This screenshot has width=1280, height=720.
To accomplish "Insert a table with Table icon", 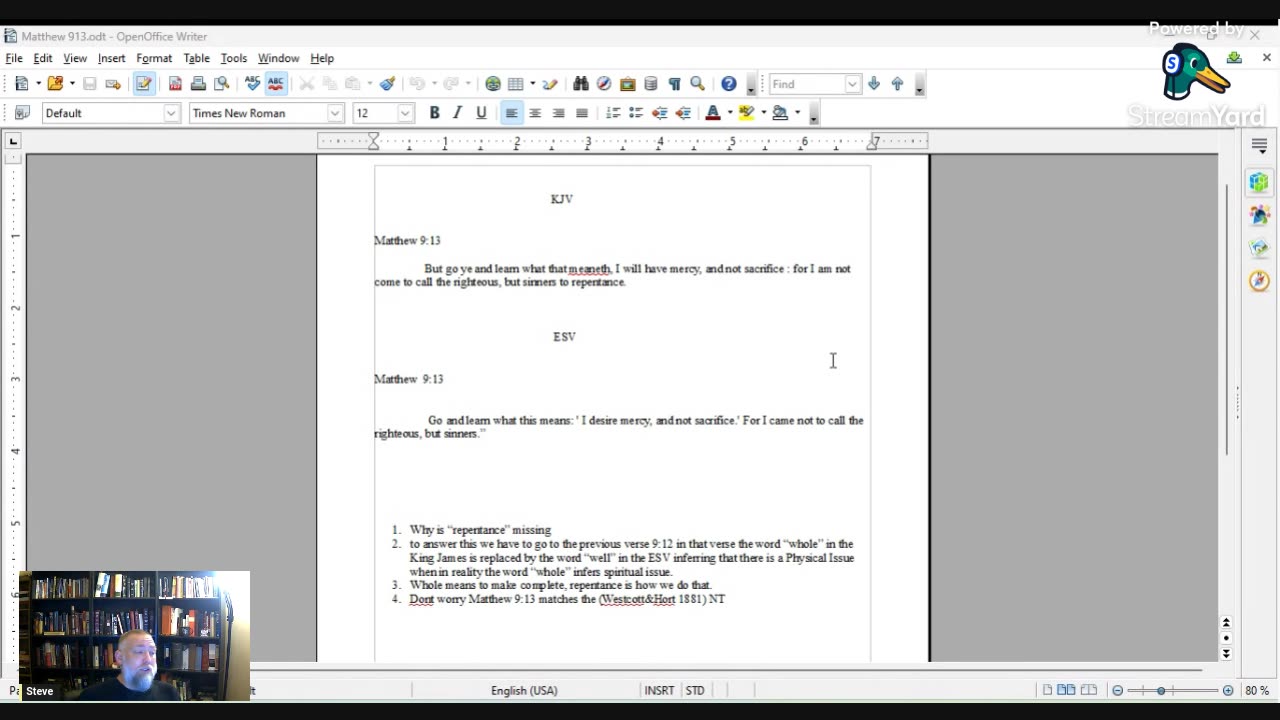I will [516, 84].
